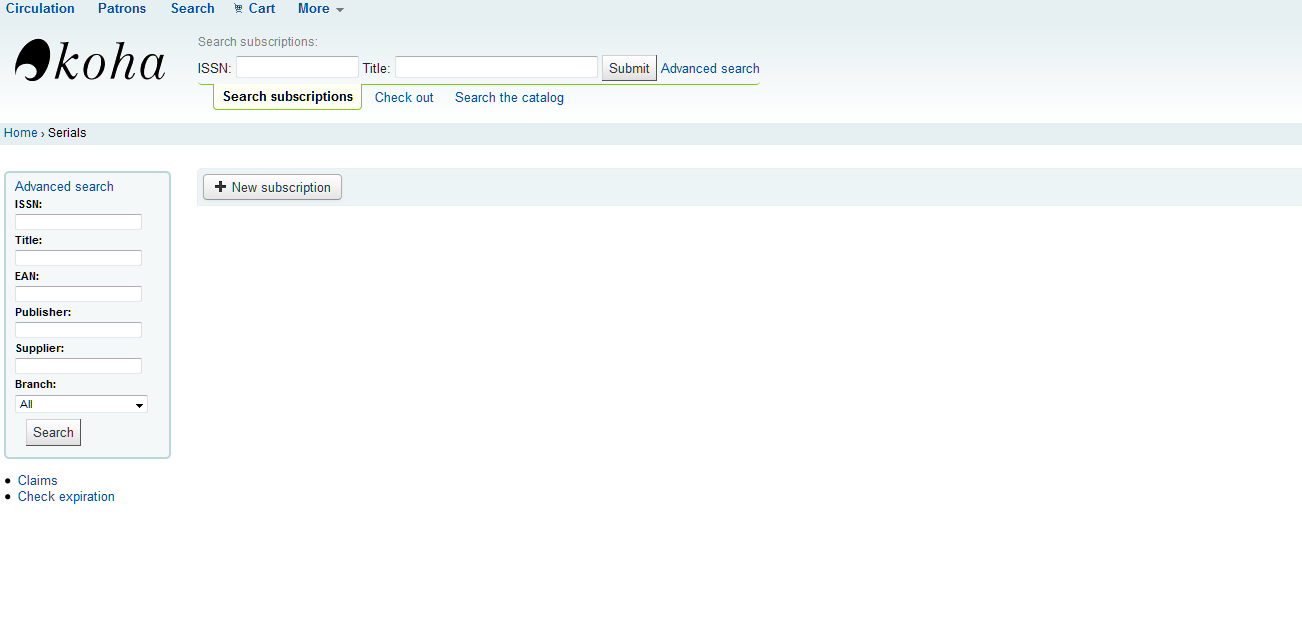Image resolution: width=1302 pixels, height=636 pixels.
Task: Click the Koha logo
Action: tap(90, 62)
